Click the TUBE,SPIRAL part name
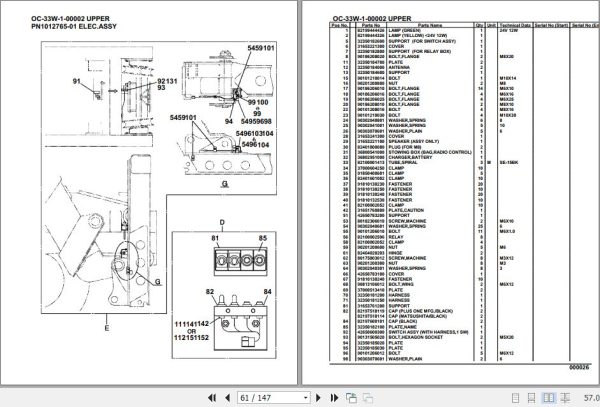Viewport: 600px width, 407px height. tap(403, 163)
